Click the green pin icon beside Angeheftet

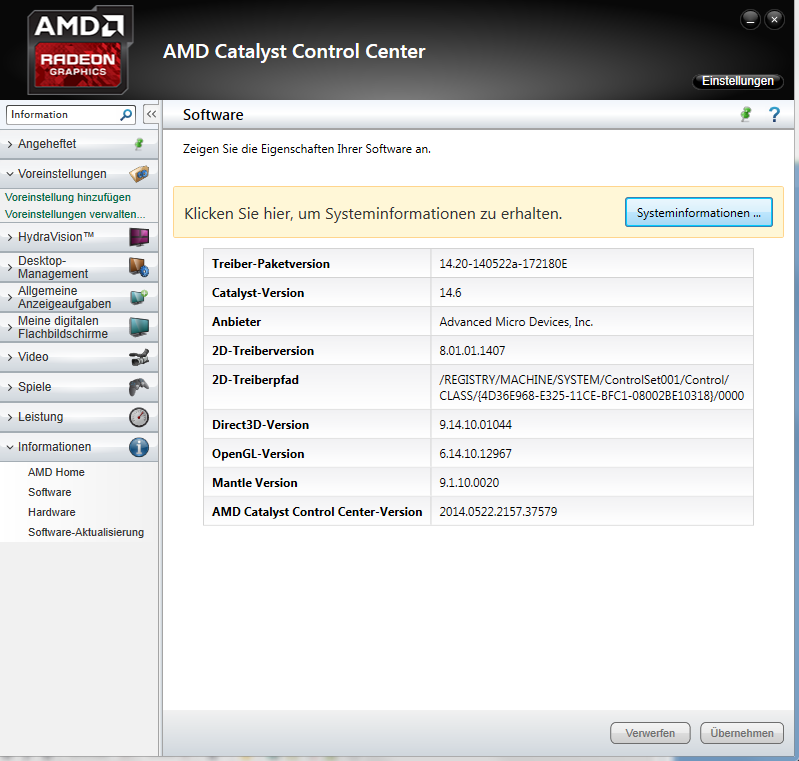[139, 144]
